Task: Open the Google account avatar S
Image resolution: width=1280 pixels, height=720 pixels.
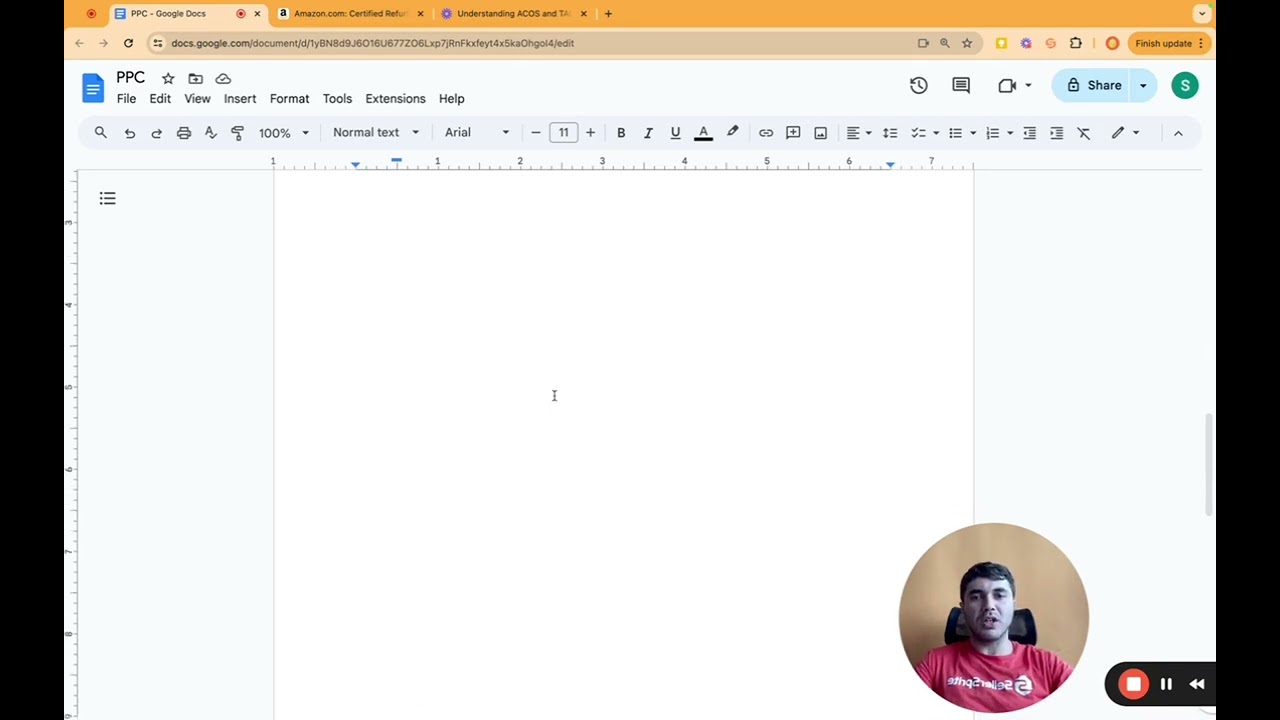Action: click(1184, 85)
